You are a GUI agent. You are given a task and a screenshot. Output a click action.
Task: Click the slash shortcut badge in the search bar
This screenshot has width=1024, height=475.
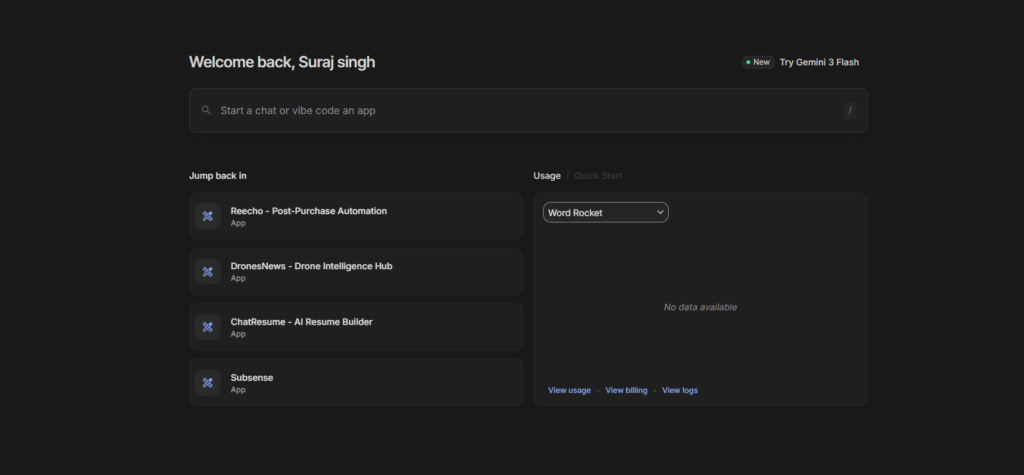[x=850, y=110]
